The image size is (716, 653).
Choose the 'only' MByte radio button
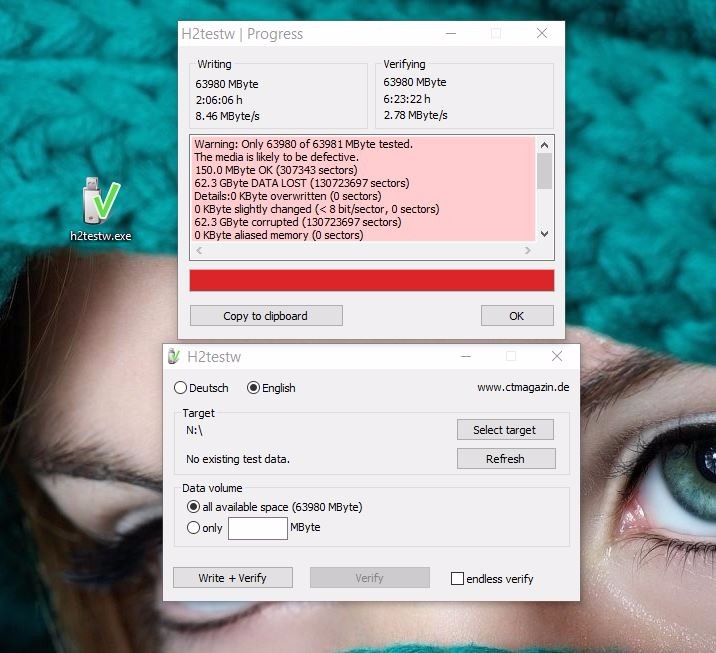pos(193,527)
